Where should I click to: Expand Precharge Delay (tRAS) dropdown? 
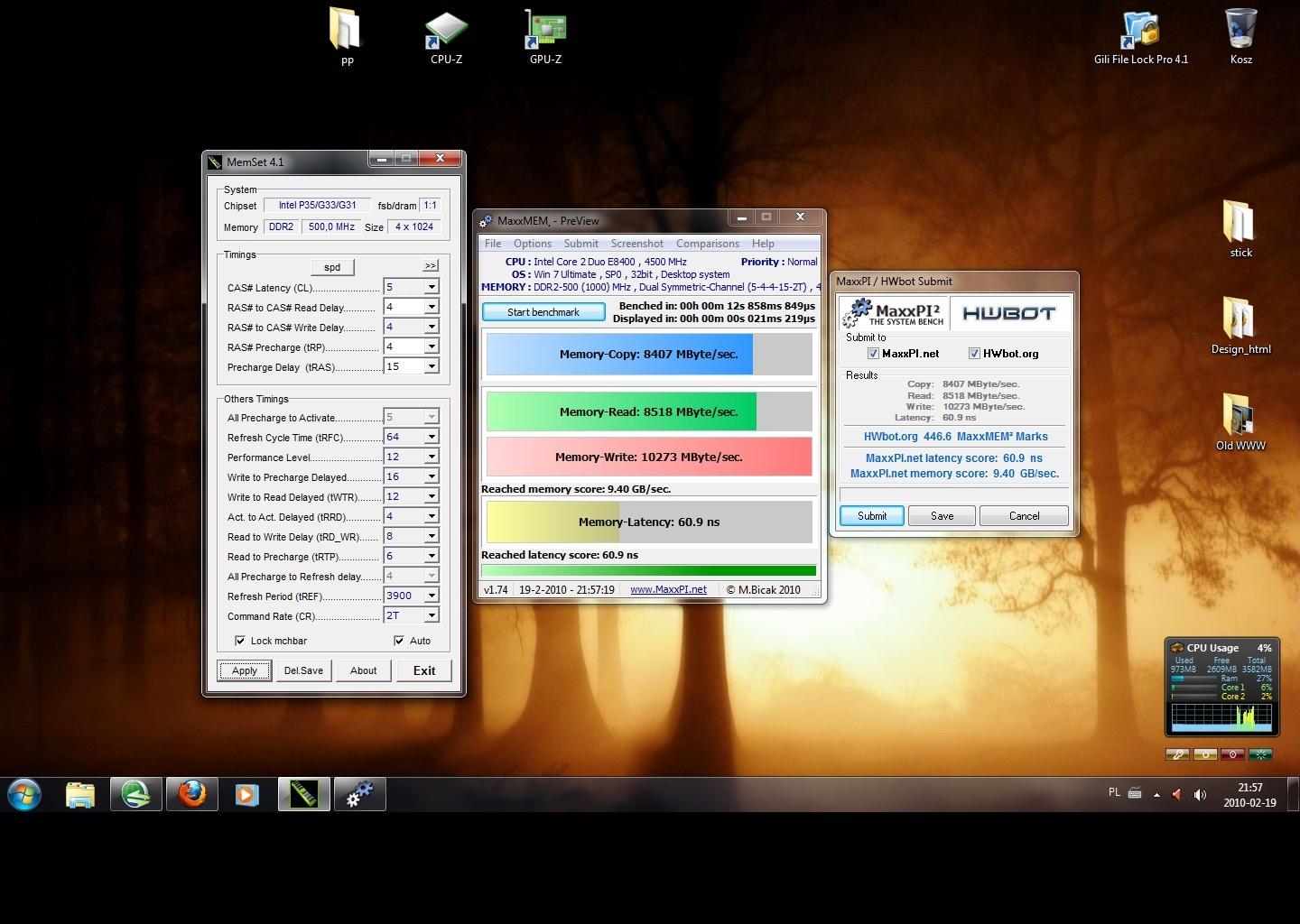point(432,366)
